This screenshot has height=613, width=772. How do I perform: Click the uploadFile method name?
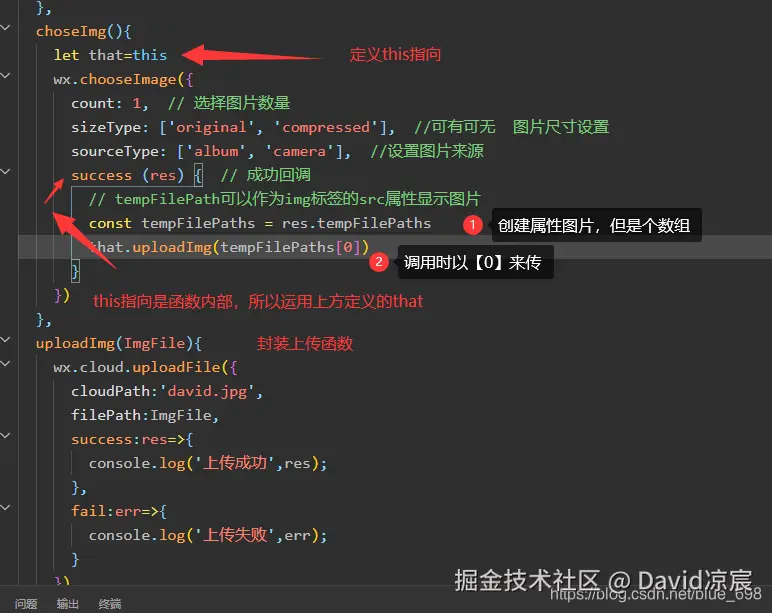[x=176, y=367]
